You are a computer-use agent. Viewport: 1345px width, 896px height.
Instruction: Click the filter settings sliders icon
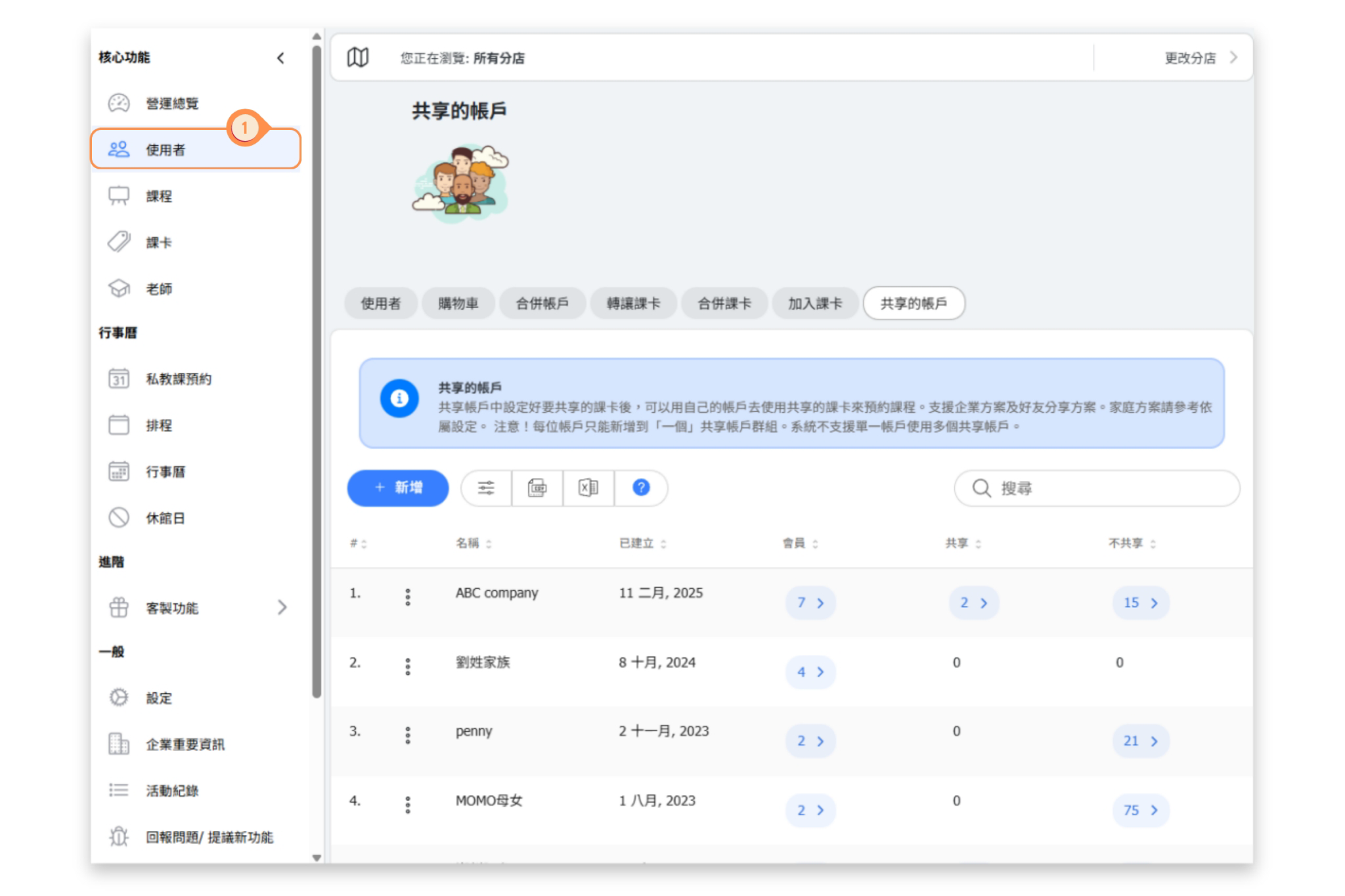[x=486, y=488]
